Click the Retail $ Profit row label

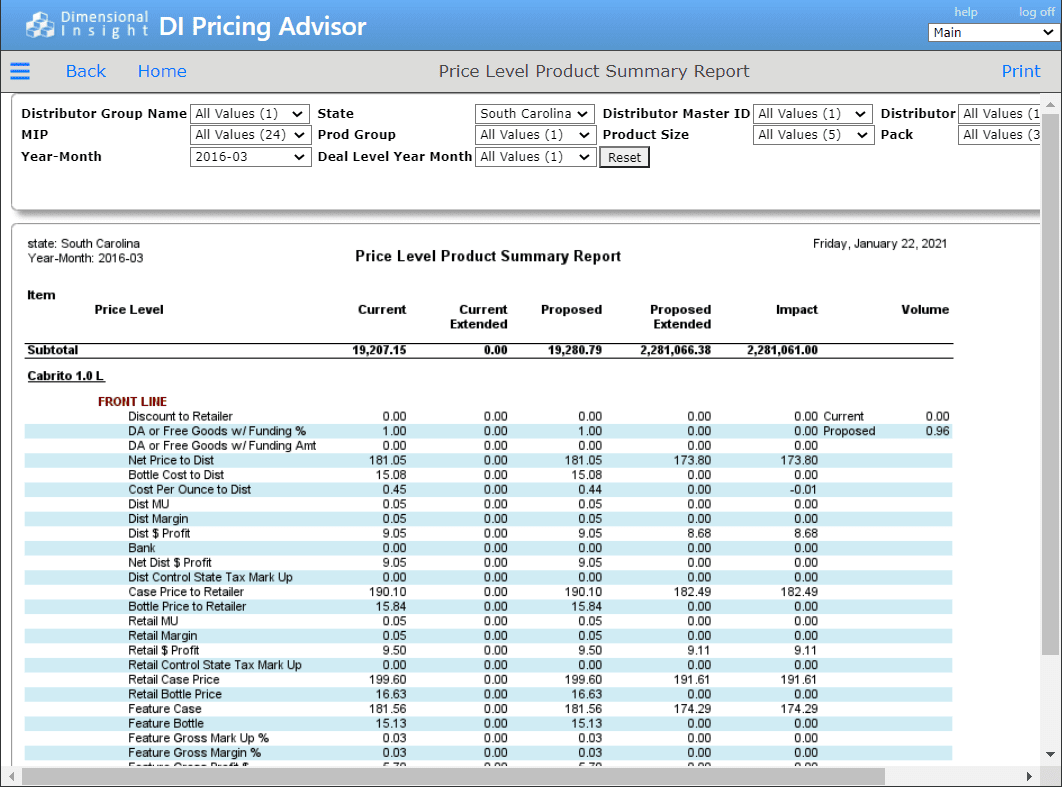click(x=163, y=651)
